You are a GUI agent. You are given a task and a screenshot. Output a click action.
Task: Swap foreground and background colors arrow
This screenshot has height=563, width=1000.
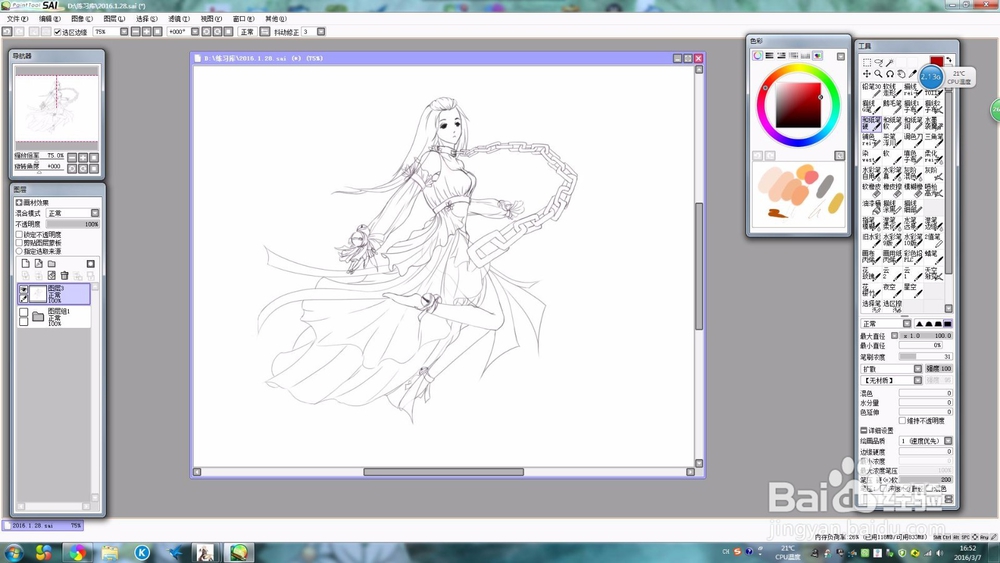(x=949, y=60)
